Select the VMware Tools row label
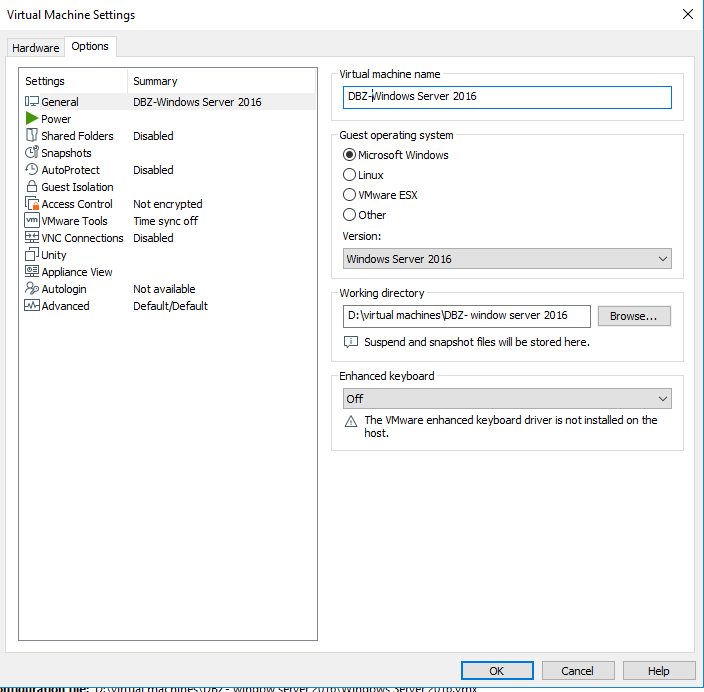Image resolution: width=704 pixels, height=692 pixels. tap(75, 221)
